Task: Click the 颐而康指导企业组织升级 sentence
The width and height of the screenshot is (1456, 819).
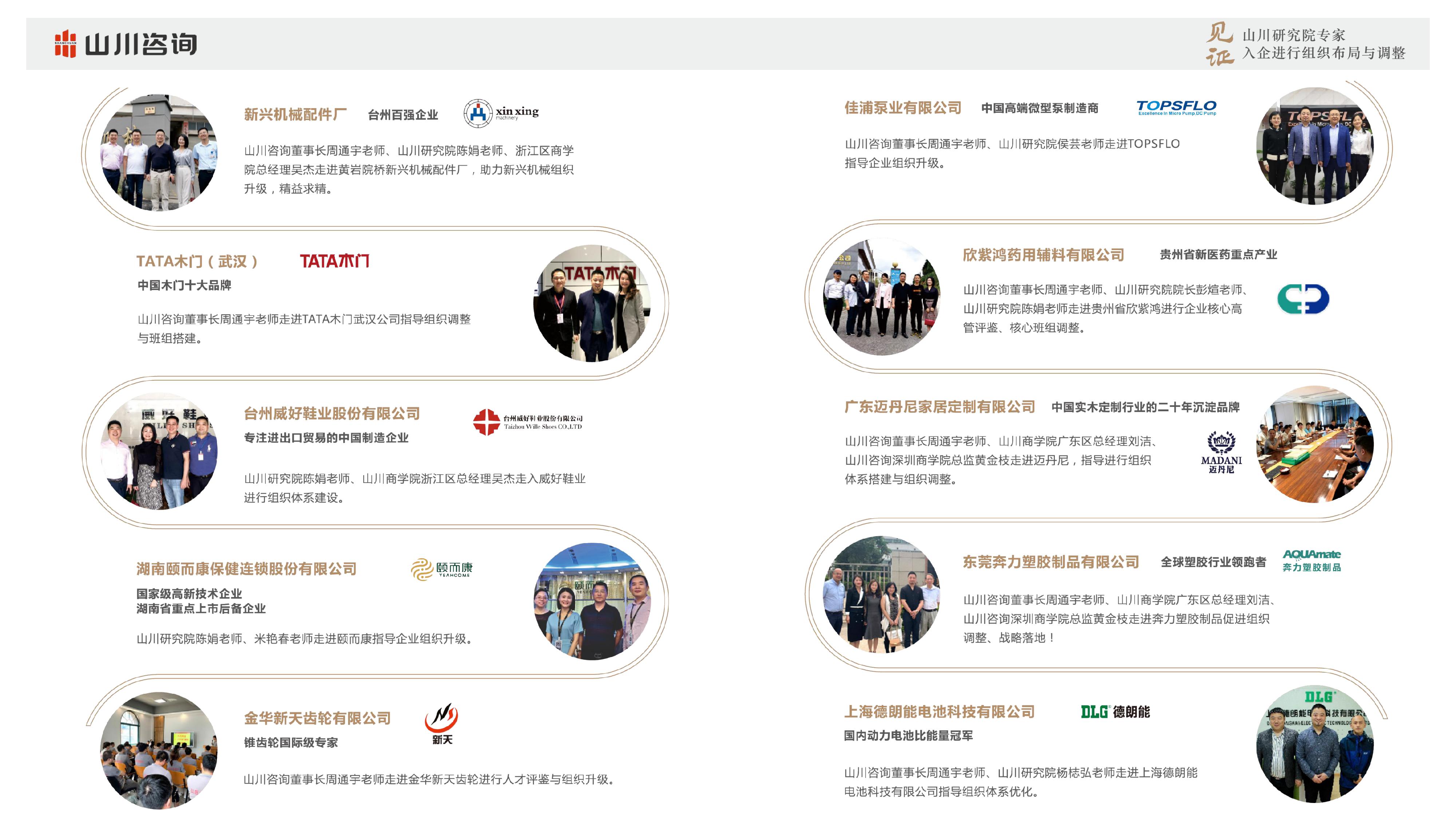Action: click(x=306, y=639)
